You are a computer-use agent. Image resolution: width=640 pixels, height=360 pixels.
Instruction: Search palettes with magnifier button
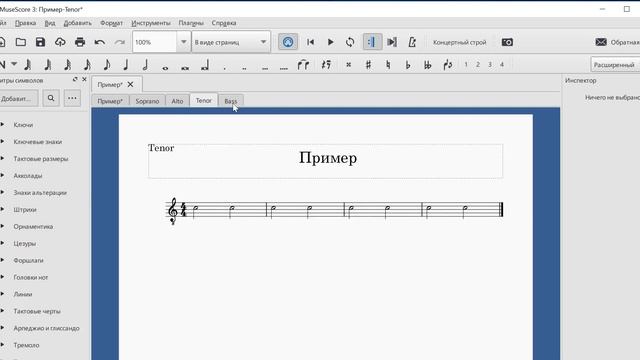pos(51,98)
